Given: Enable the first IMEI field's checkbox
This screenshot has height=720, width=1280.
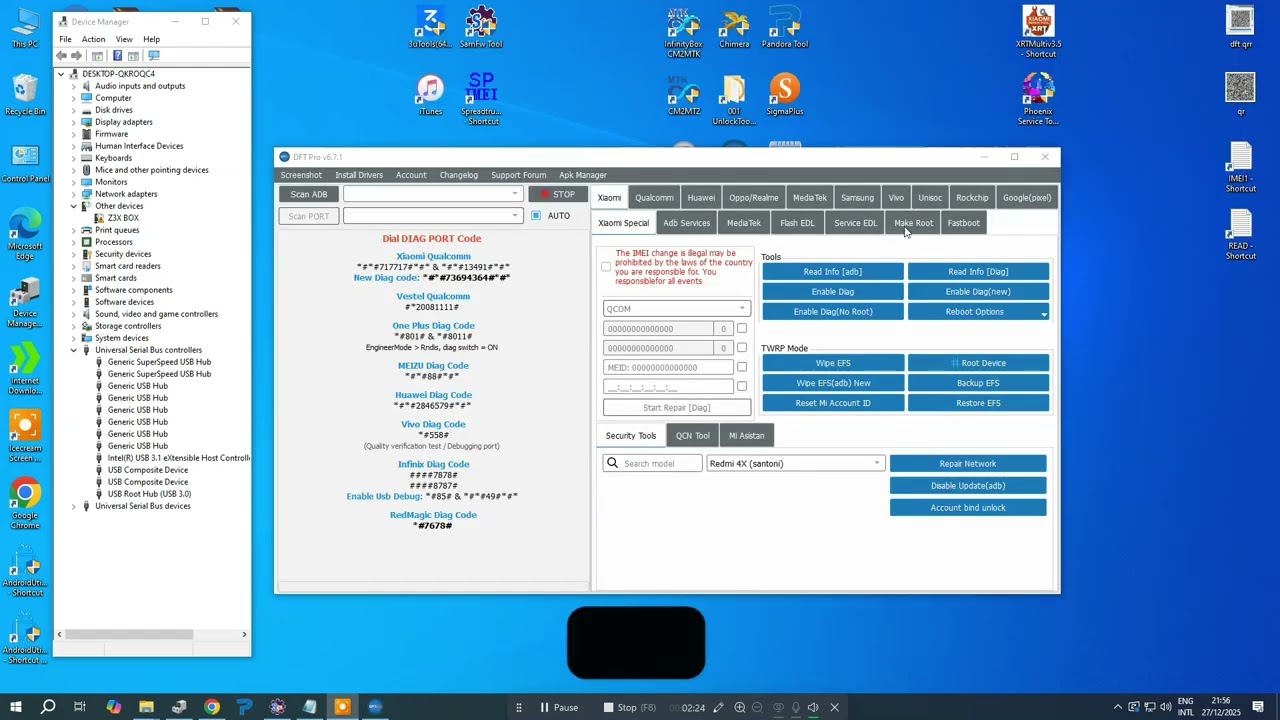Looking at the screenshot, I should click(741, 328).
